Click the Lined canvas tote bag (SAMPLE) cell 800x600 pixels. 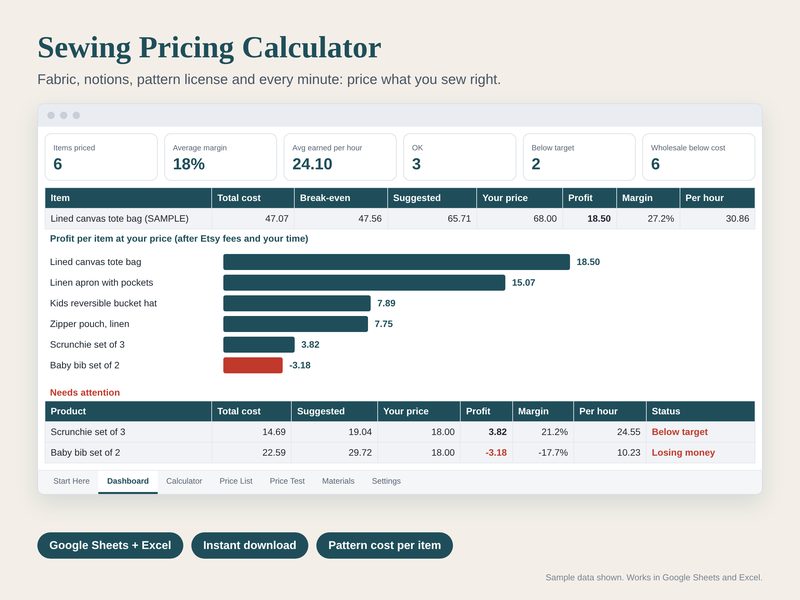click(128, 218)
